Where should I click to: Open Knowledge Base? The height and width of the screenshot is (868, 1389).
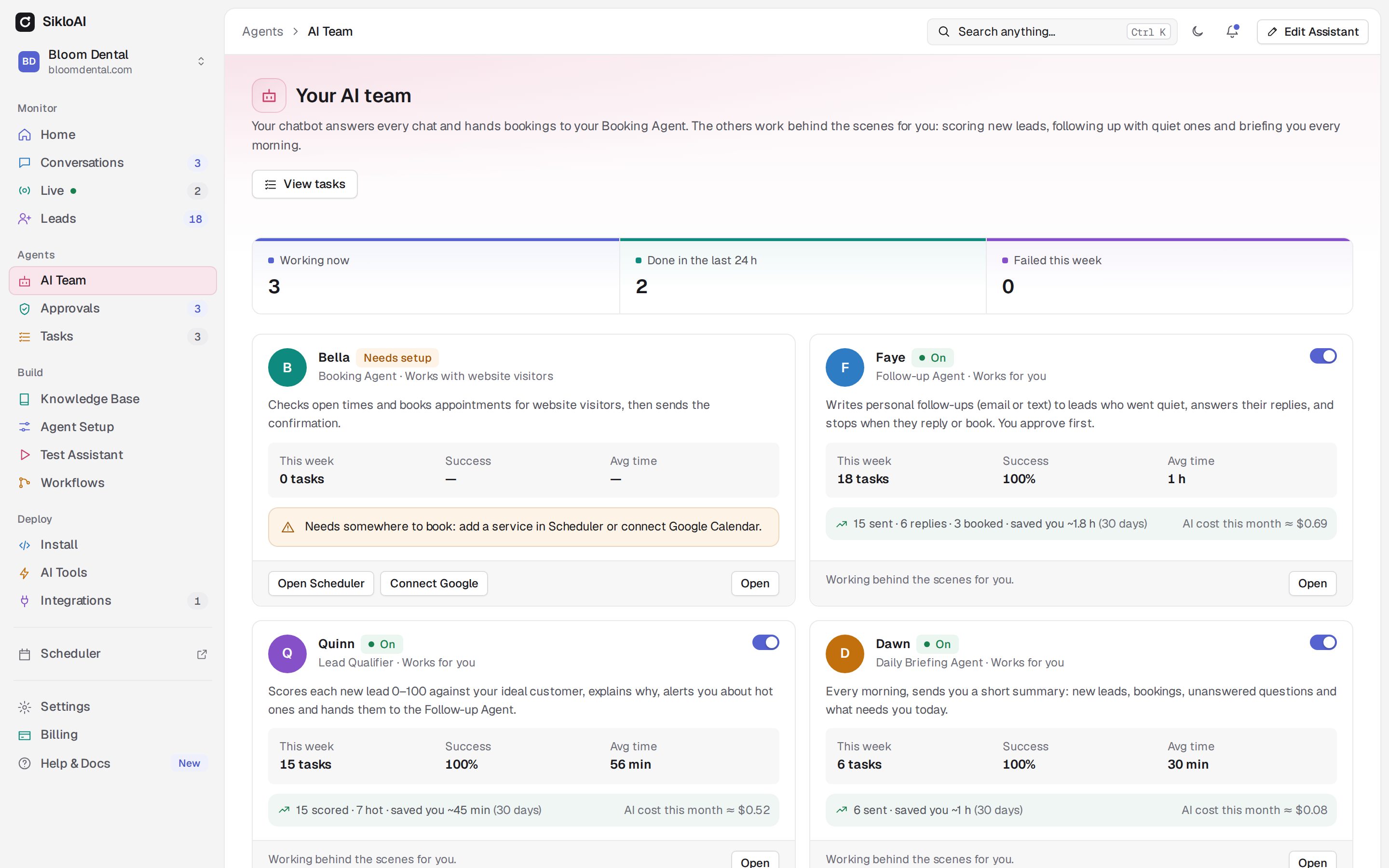112,399
